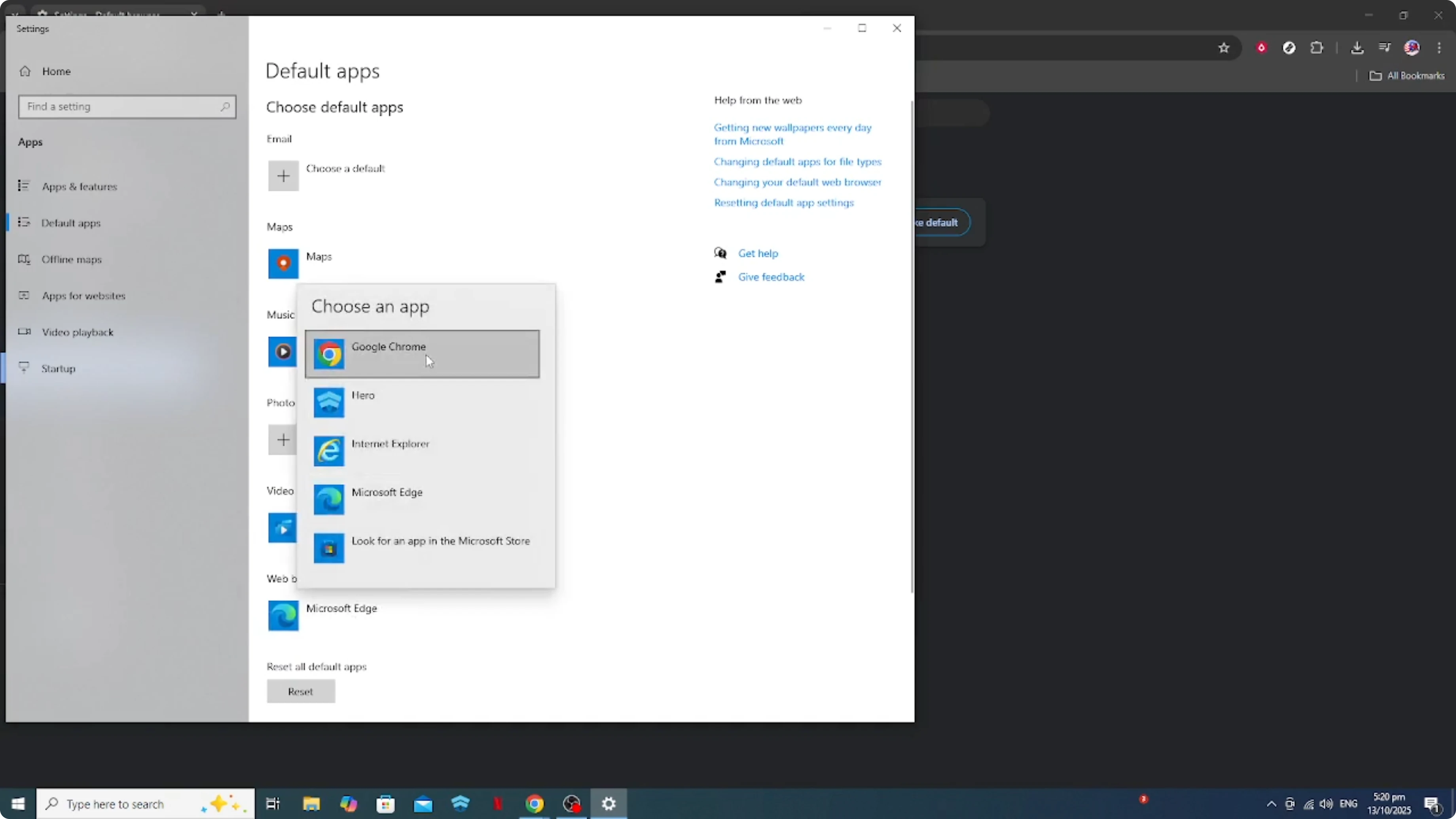Viewport: 1456px width, 819px height.
Task: Launch OBS Studio from the taskbar
Action: click(x=571, y=803)
